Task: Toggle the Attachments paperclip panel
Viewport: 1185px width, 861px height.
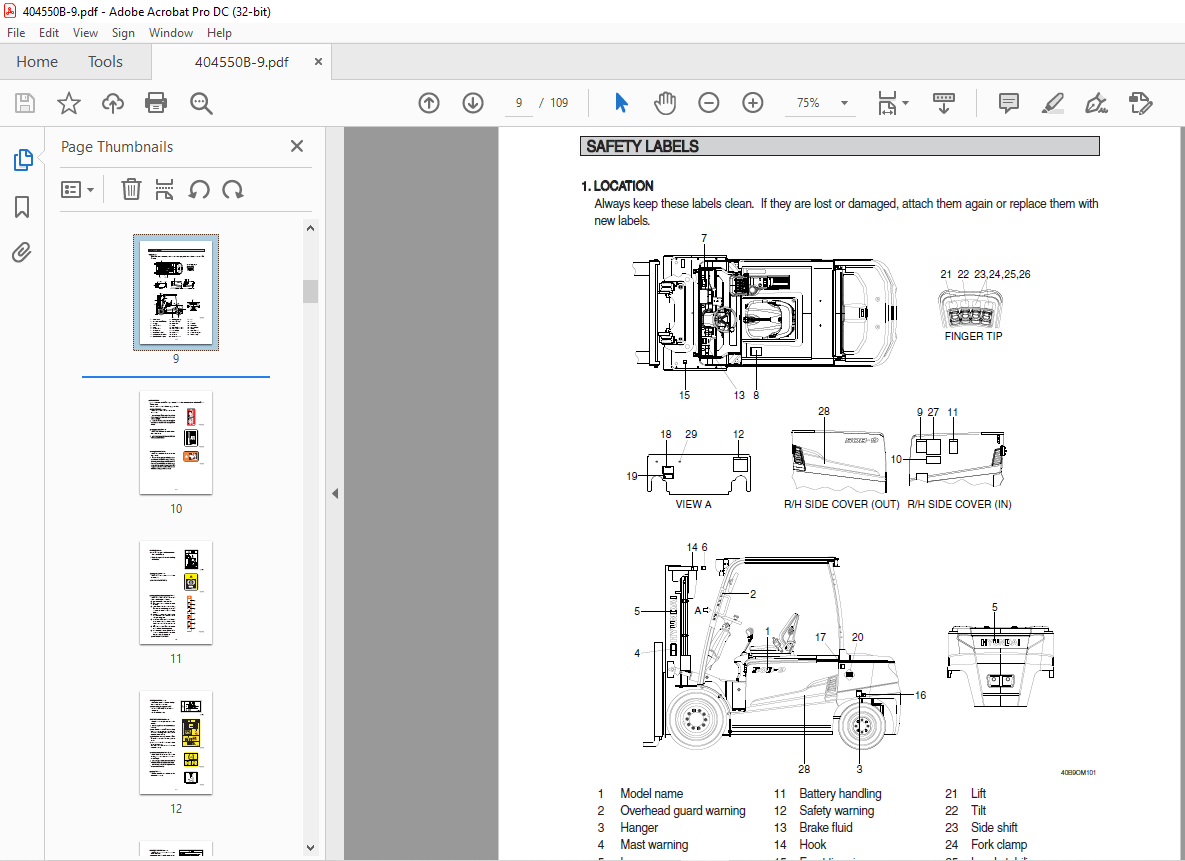Action: click(22, 252)
